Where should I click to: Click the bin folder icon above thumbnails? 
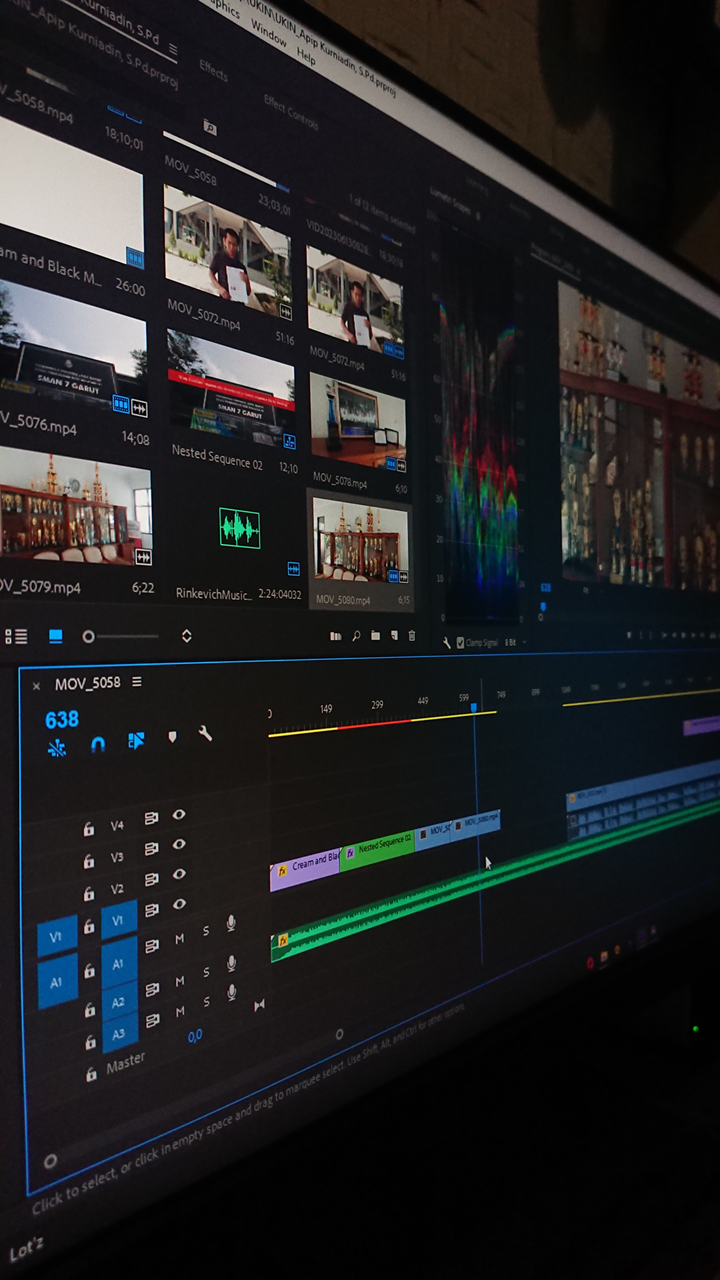tap(210, 126)
